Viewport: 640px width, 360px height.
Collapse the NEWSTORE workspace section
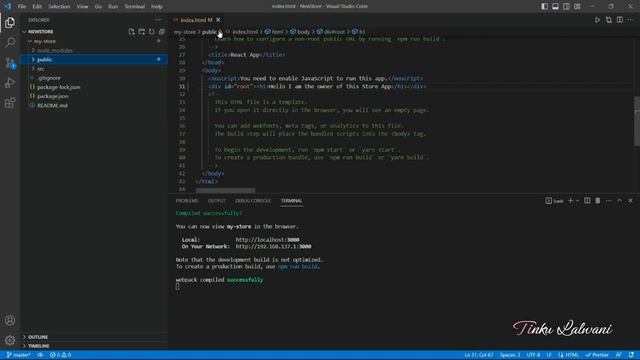39,31
